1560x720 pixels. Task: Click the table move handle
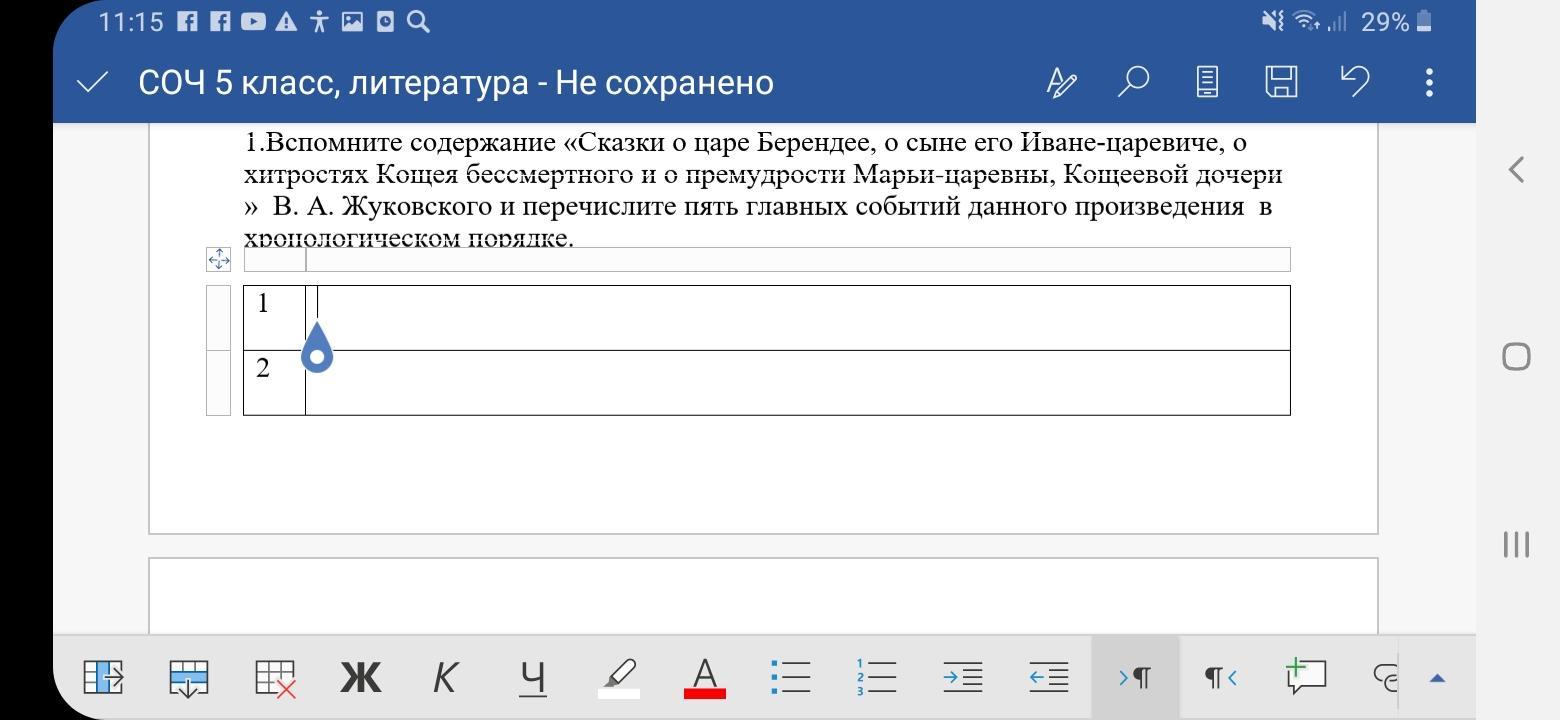(x=219, y=260)
